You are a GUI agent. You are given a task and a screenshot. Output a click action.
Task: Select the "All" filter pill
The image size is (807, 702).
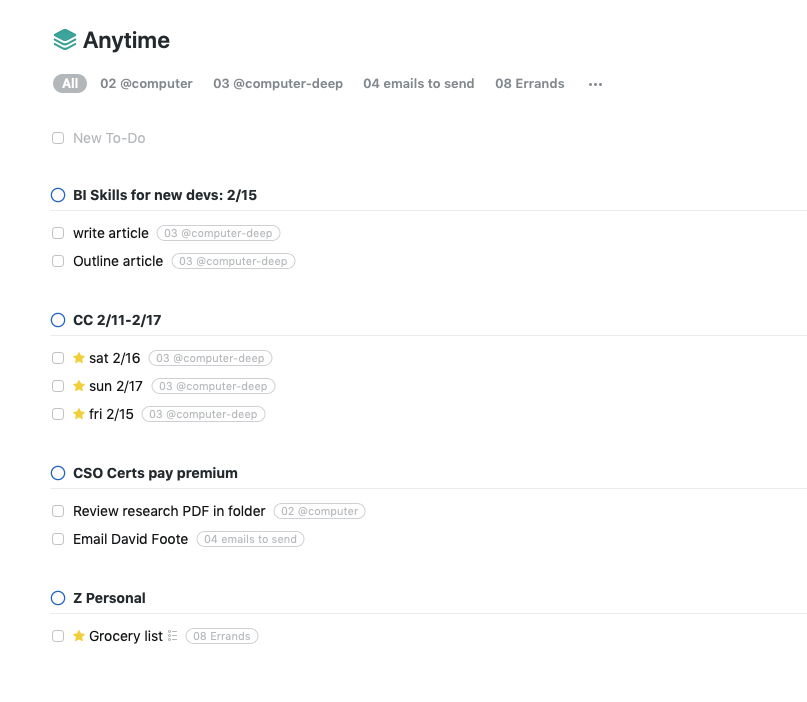coord(69,83)
